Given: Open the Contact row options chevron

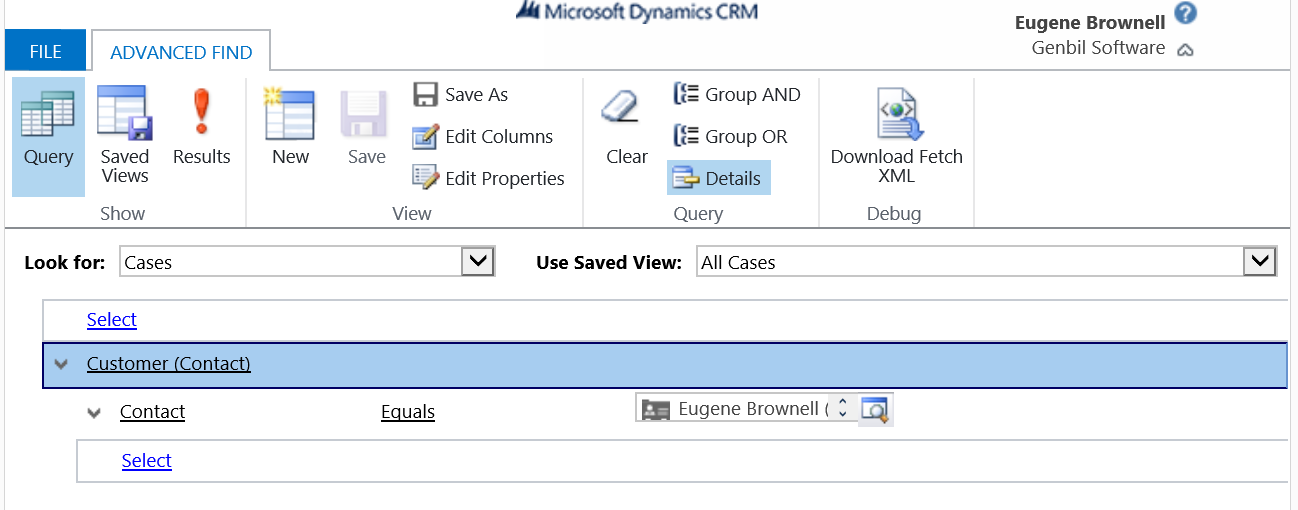Looking at the screenshot, I should [x=94, y=412].
